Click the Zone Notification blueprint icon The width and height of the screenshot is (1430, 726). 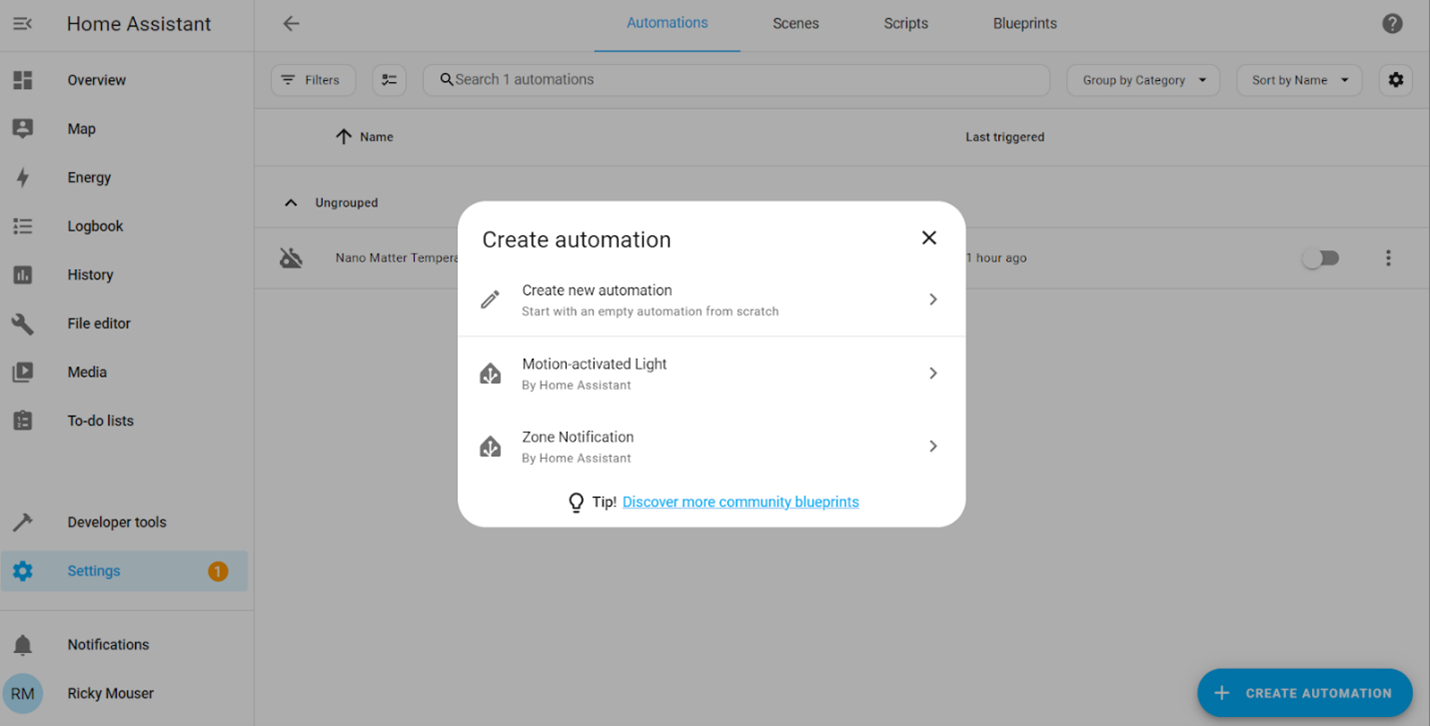click(490, 447)
